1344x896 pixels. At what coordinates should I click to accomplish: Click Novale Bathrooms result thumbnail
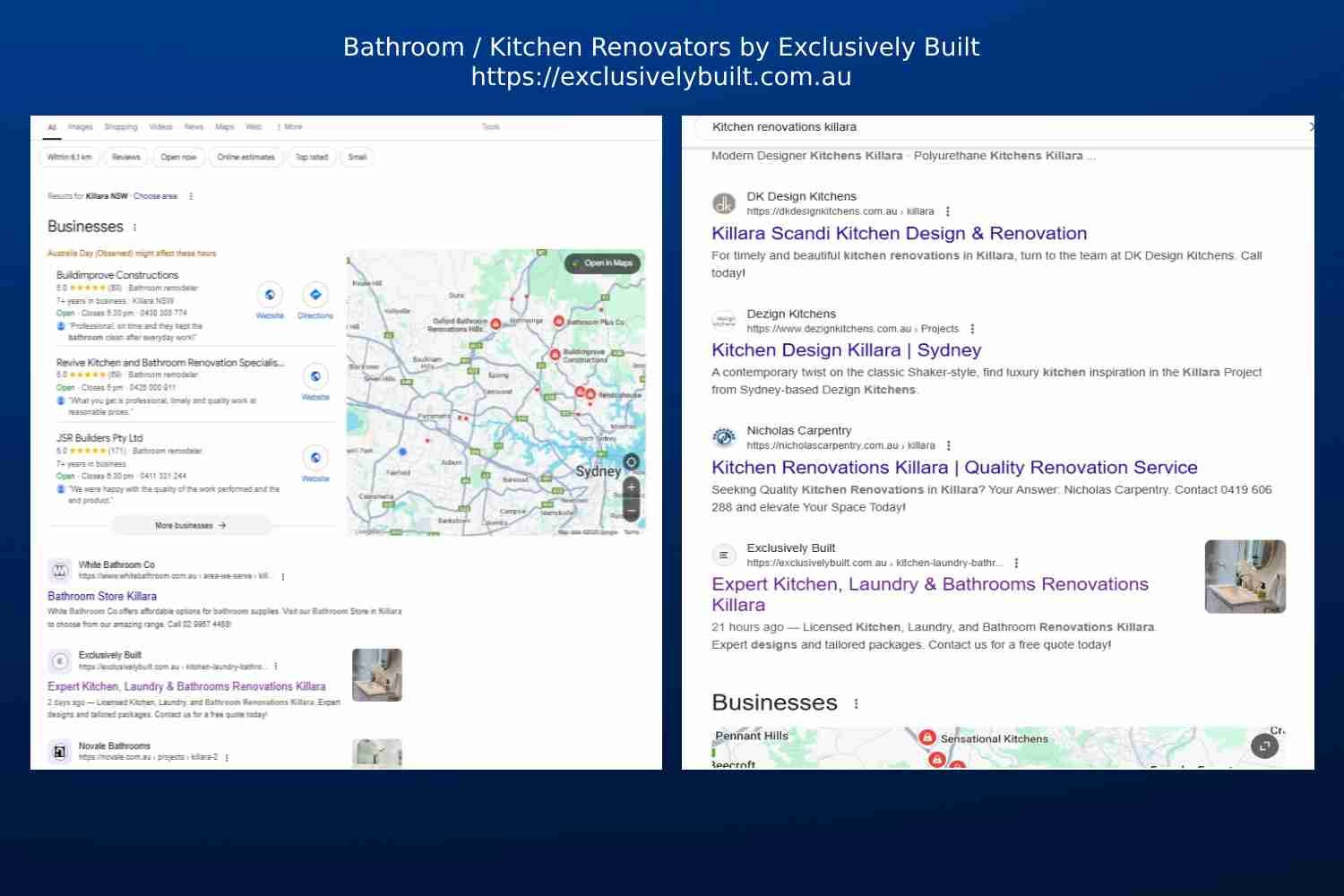pos(377,754)
